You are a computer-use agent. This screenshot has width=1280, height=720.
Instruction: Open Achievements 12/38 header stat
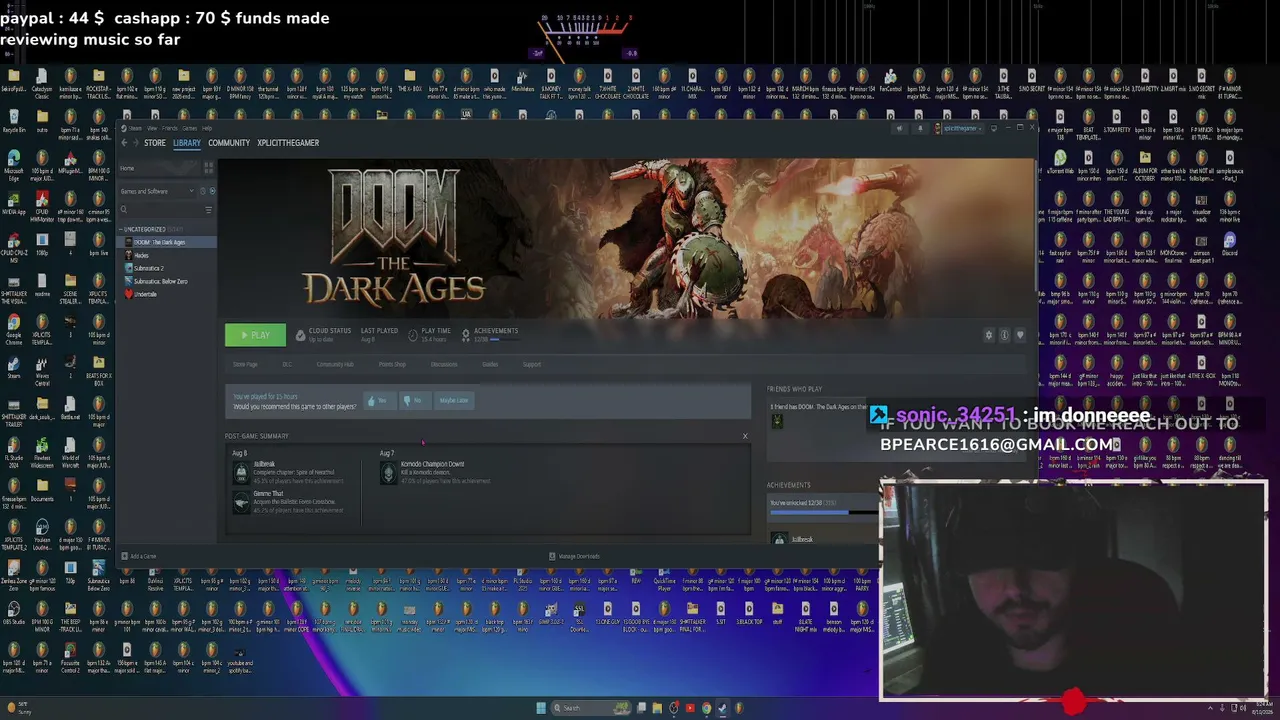point(490,335)
